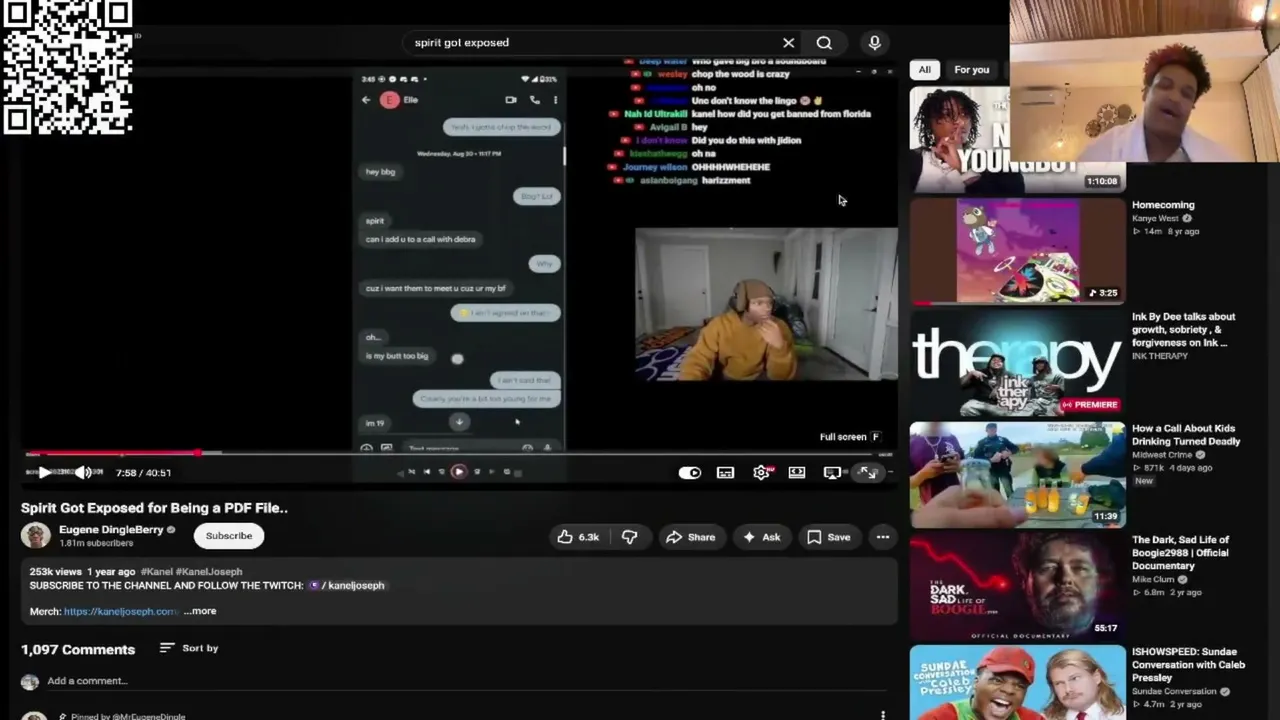Image resolution: width=1280 pixels, height=720 pixels.
Task: Open the Eugene DingleBerry channel name link
Action: 111,530
